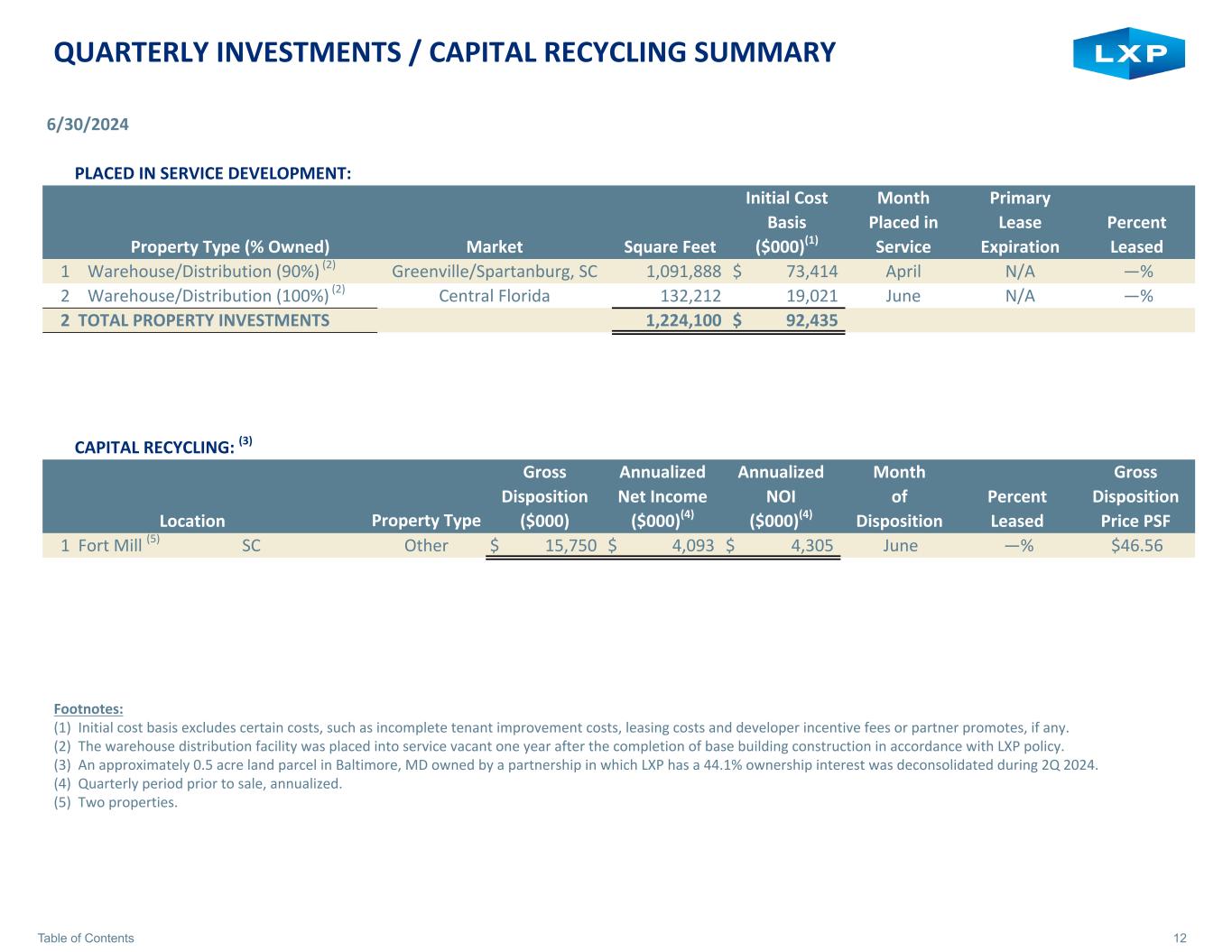Click the Total Property Investments row label
This screenshot has height=952, width=1232.
point(203,320)
